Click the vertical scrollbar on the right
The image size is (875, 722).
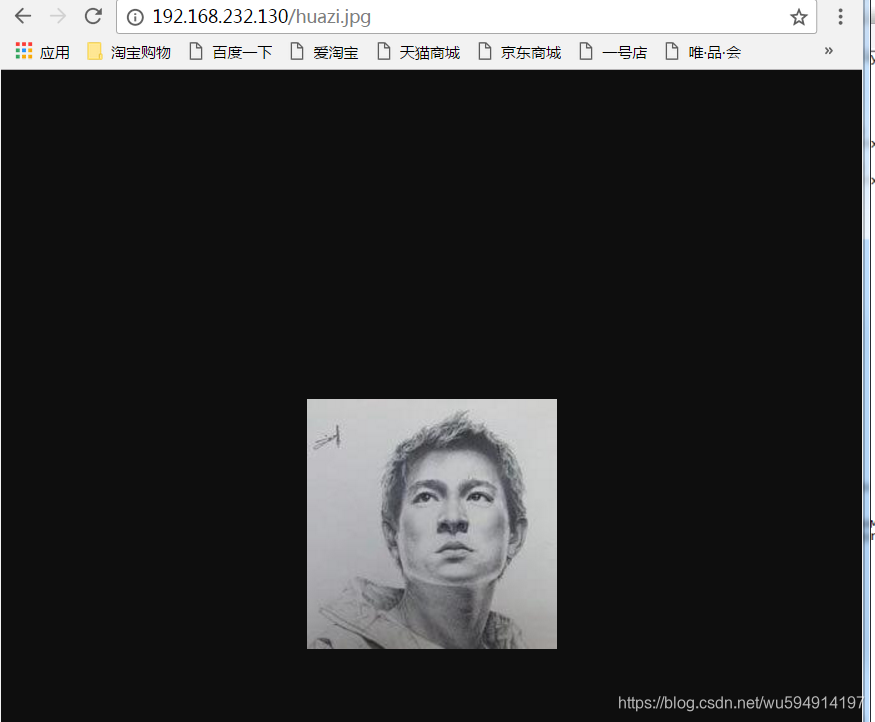[869, 400]
